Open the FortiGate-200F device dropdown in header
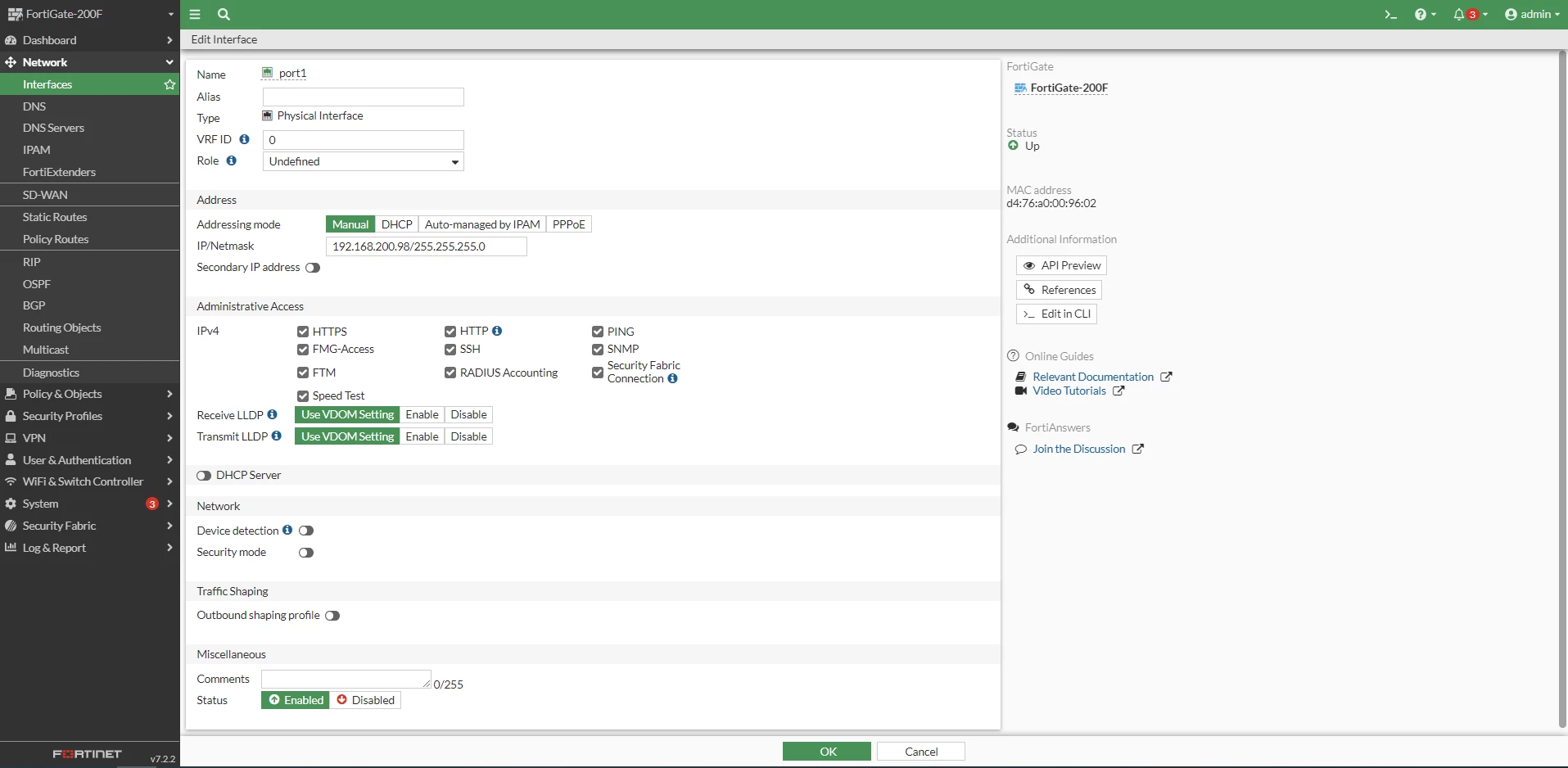The image size is (1568, 768). click(90, 14)
